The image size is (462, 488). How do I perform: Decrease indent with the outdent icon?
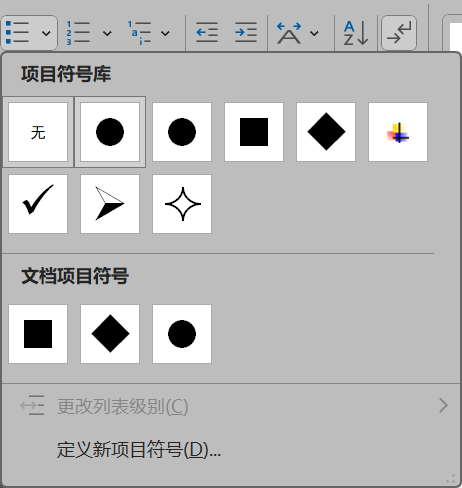pyautogui.click(x=207, y=32)
